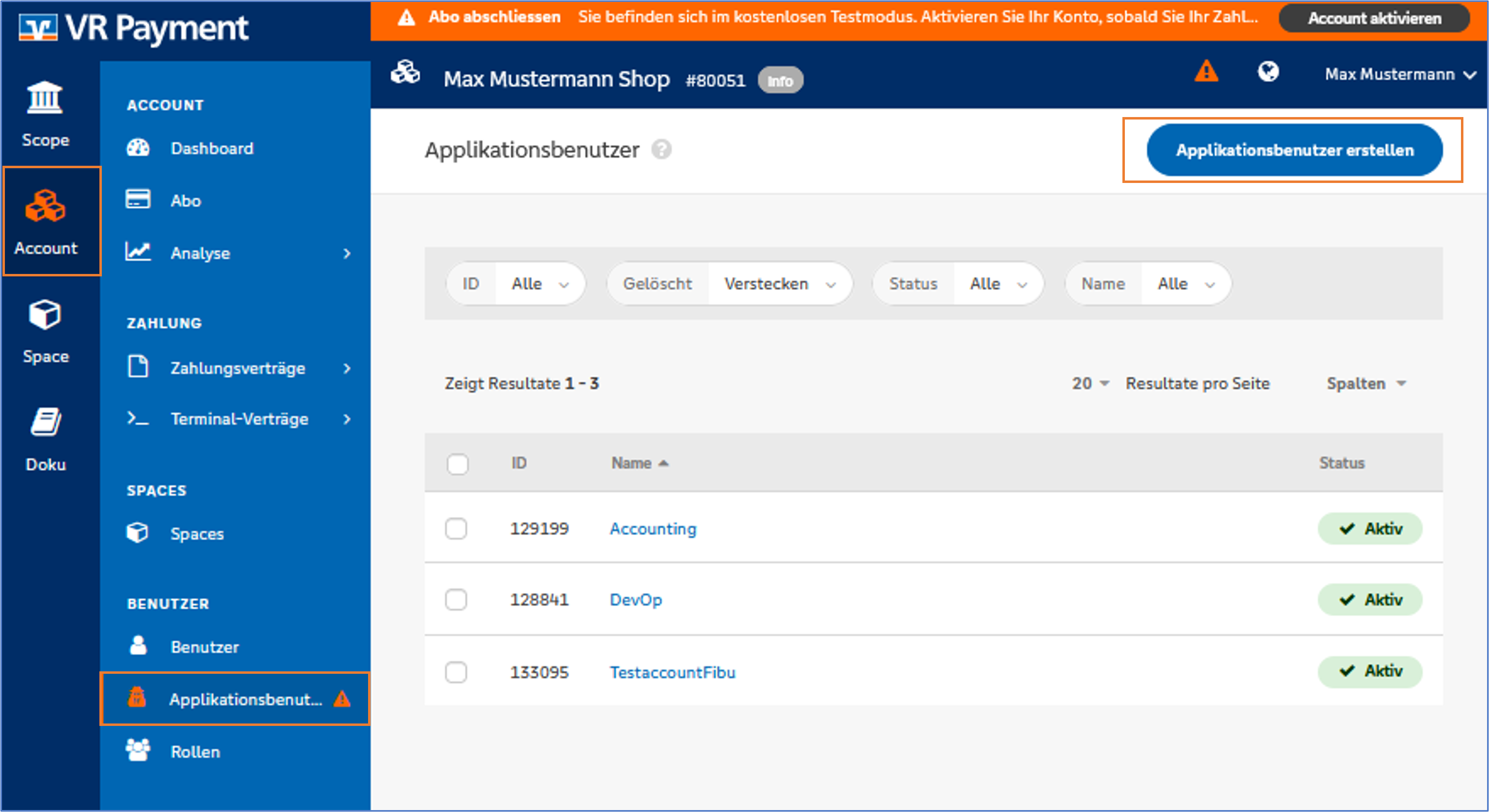
Task: Toggle the select-all checkbox in table header
Action: [458, 464]
